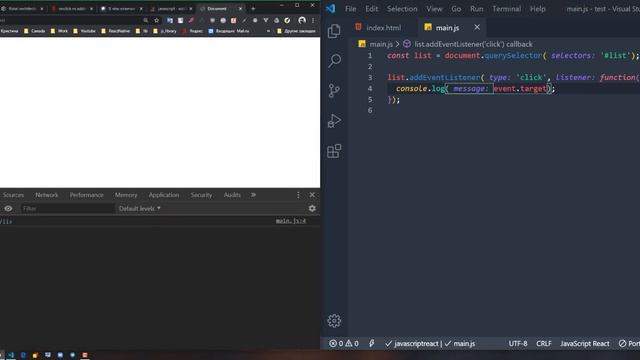
Task: Open the VS Code Search view
Action: 334,61
